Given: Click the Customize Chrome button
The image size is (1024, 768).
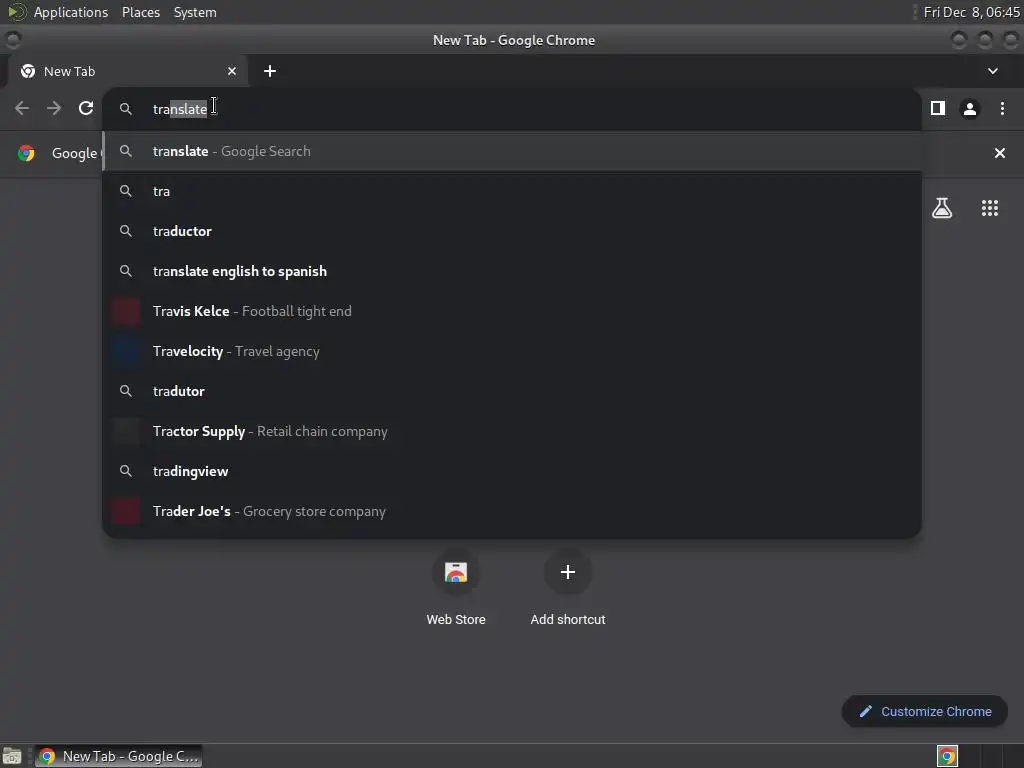Looking at the screenshot, I should pos(925,711).
